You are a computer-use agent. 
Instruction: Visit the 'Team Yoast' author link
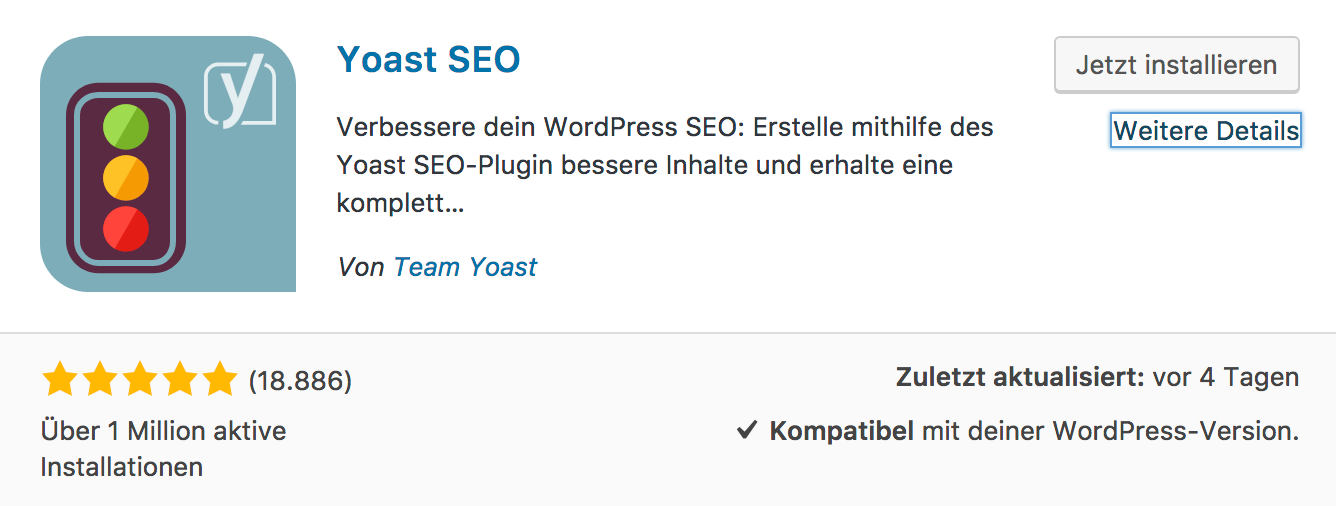(x=465, y=267)
